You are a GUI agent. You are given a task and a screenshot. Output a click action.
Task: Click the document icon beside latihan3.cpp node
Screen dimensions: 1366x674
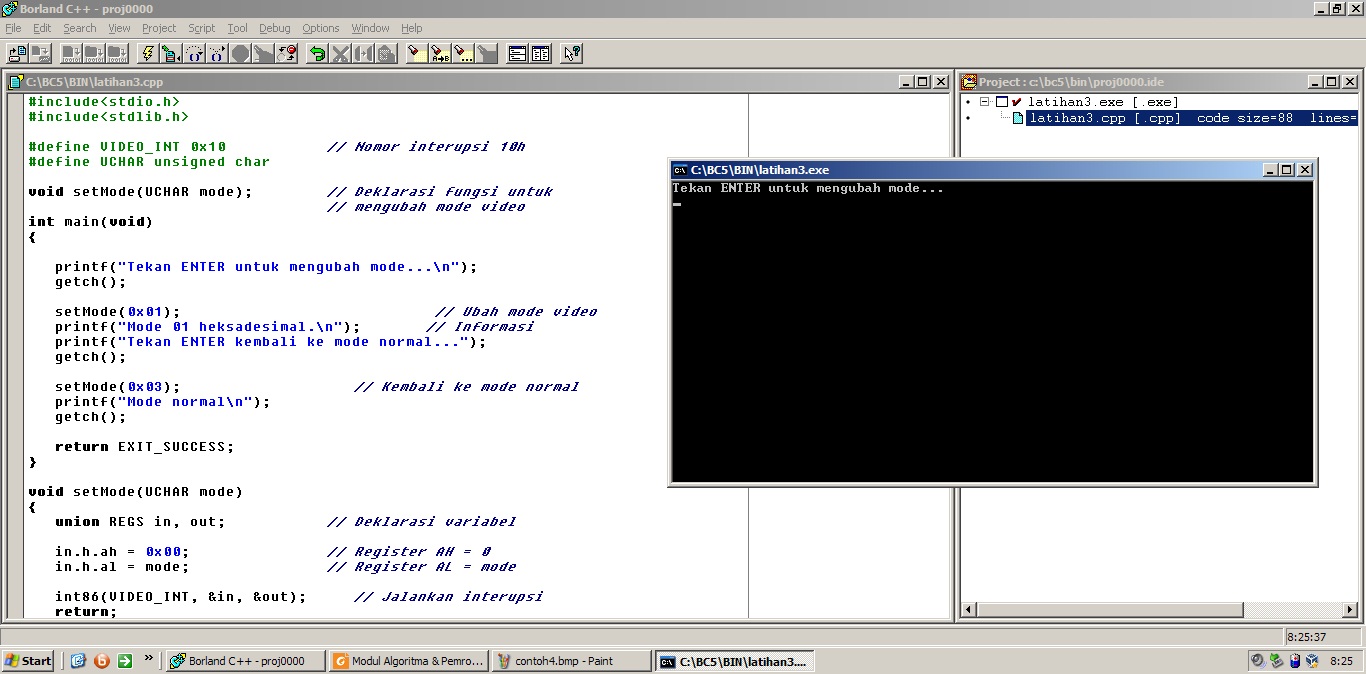point(1018,118)
